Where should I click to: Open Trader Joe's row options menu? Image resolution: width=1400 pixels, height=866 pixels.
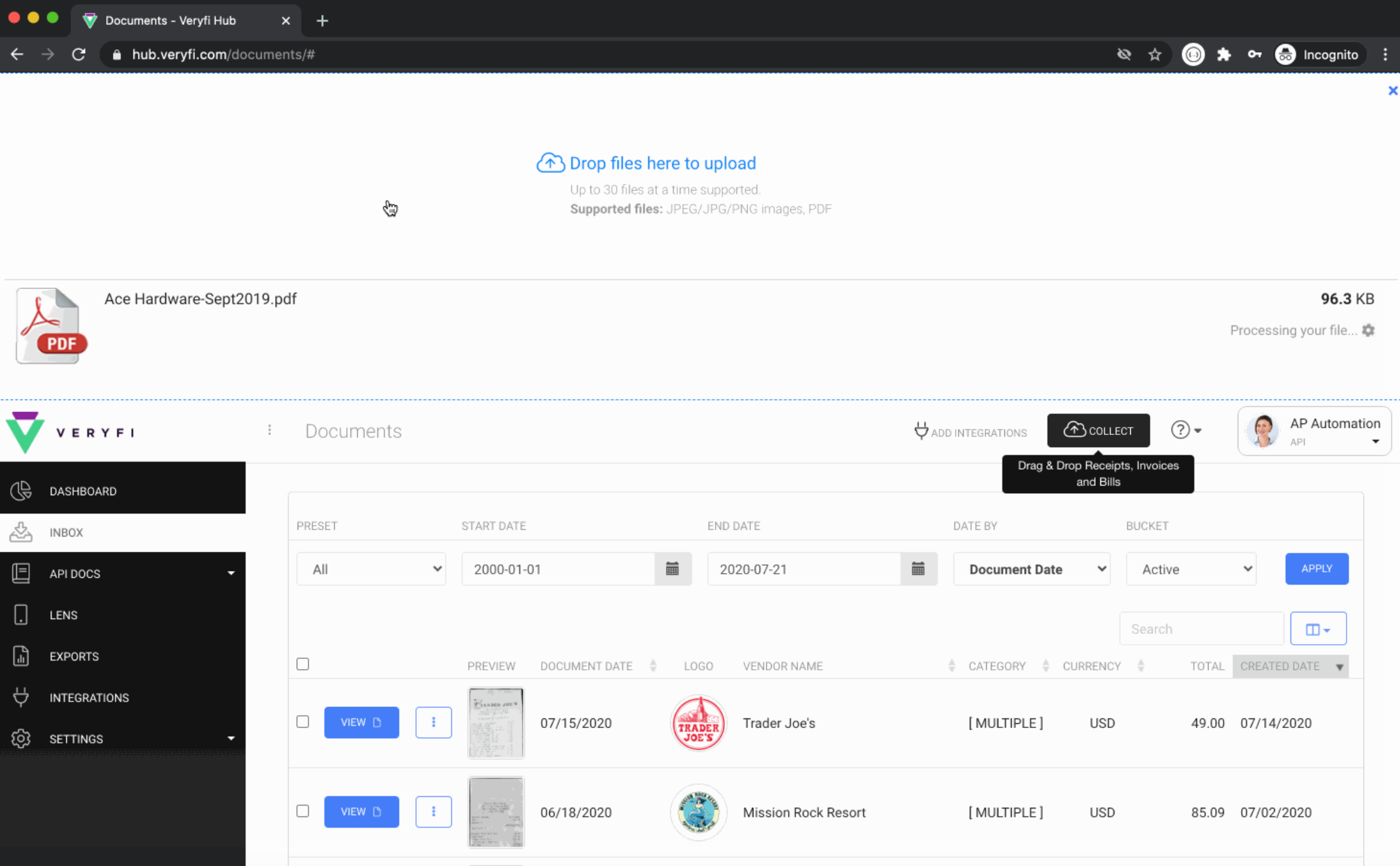click(434, 723)
